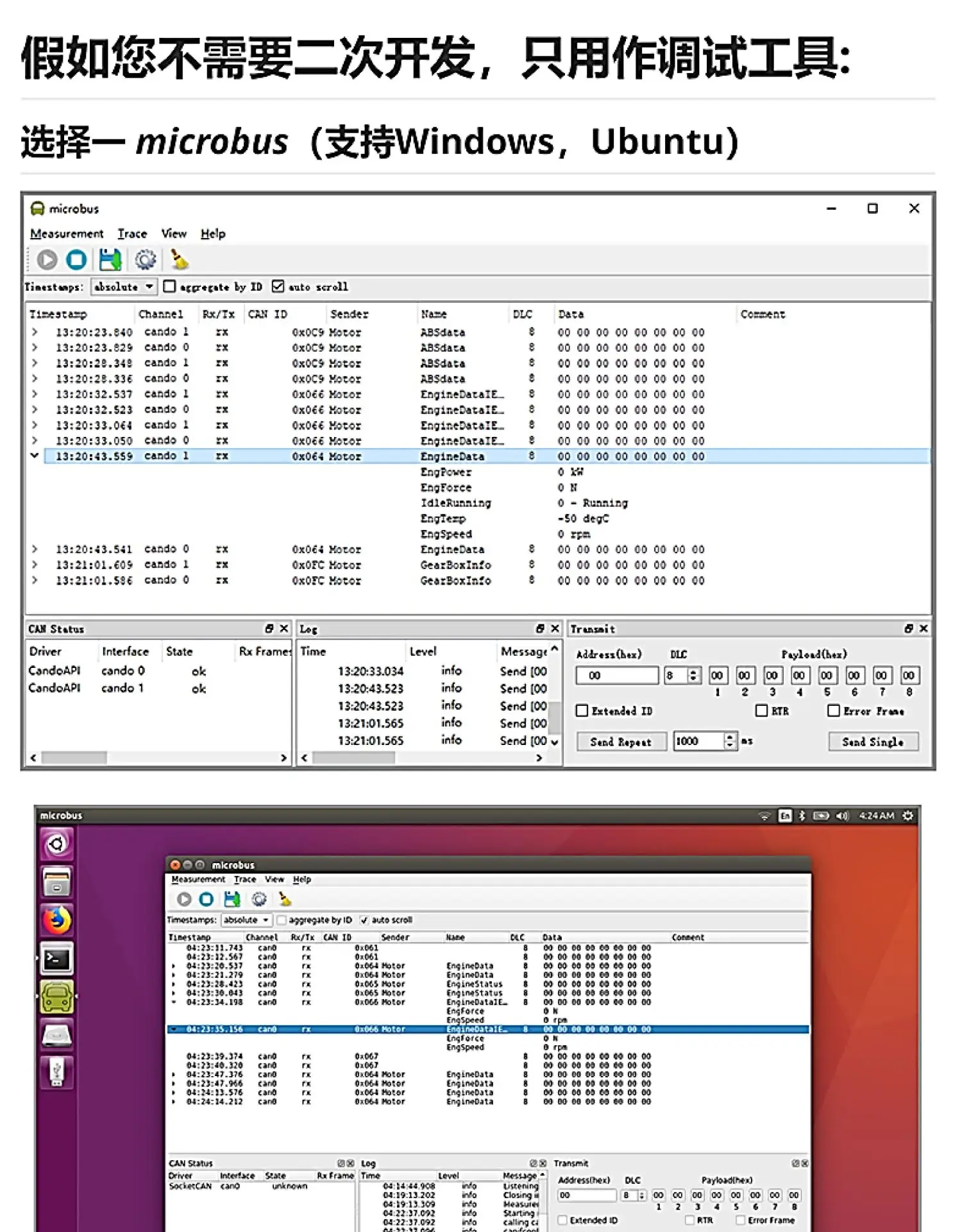Click the microbus bus icon in Ubuntu launcher
The image size is (962, 1232).
tap(57, 997)
